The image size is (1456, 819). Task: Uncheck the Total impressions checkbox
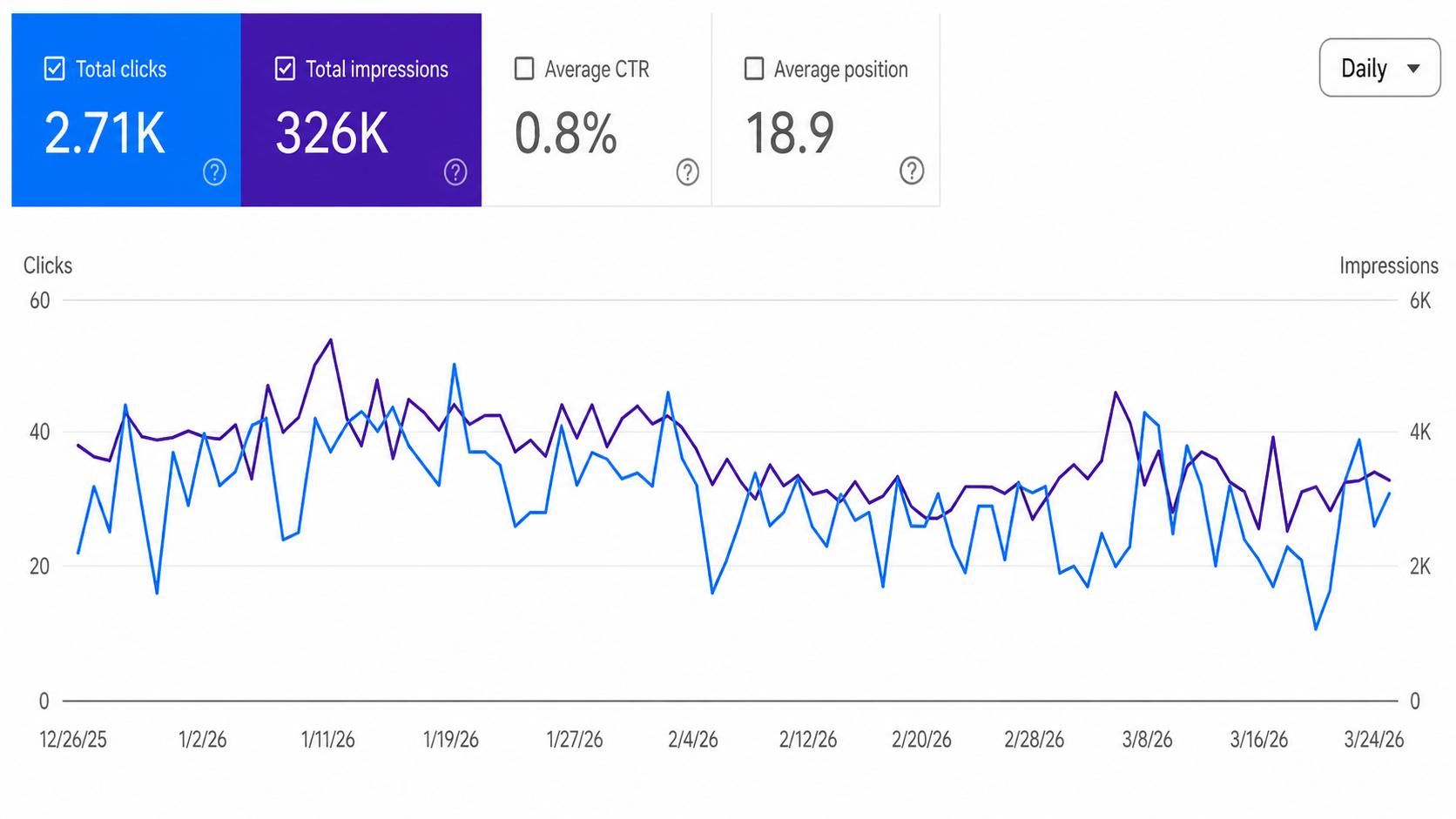(x=285, y=69)
